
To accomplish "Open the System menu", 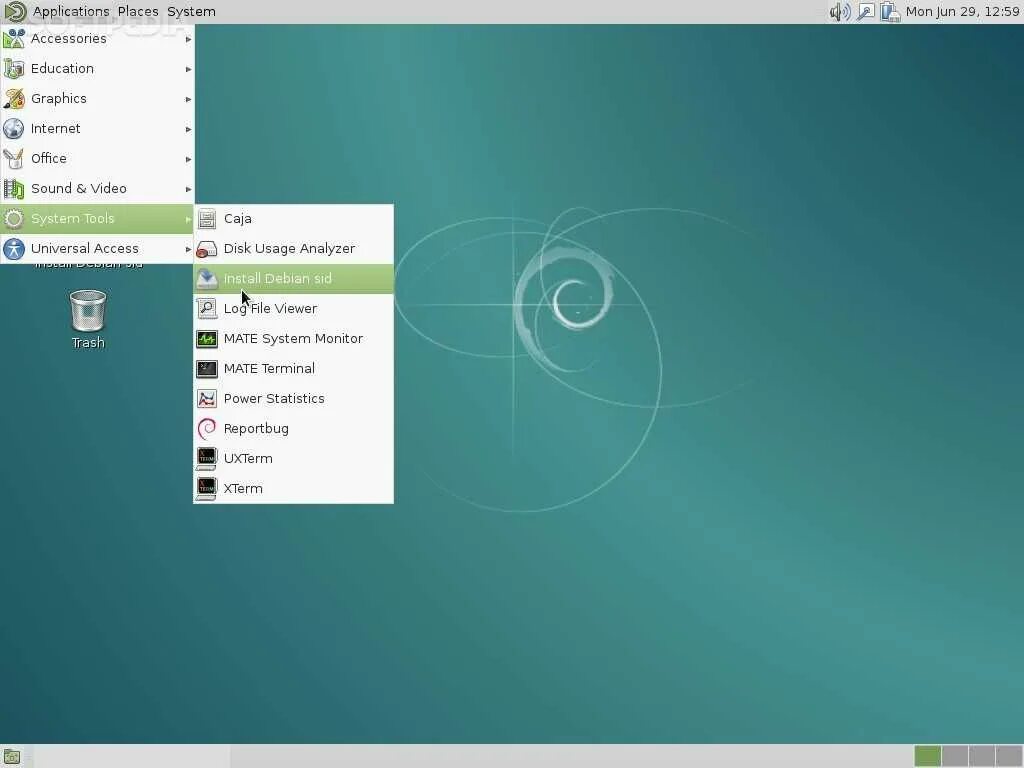I will (x=191, y=12).
